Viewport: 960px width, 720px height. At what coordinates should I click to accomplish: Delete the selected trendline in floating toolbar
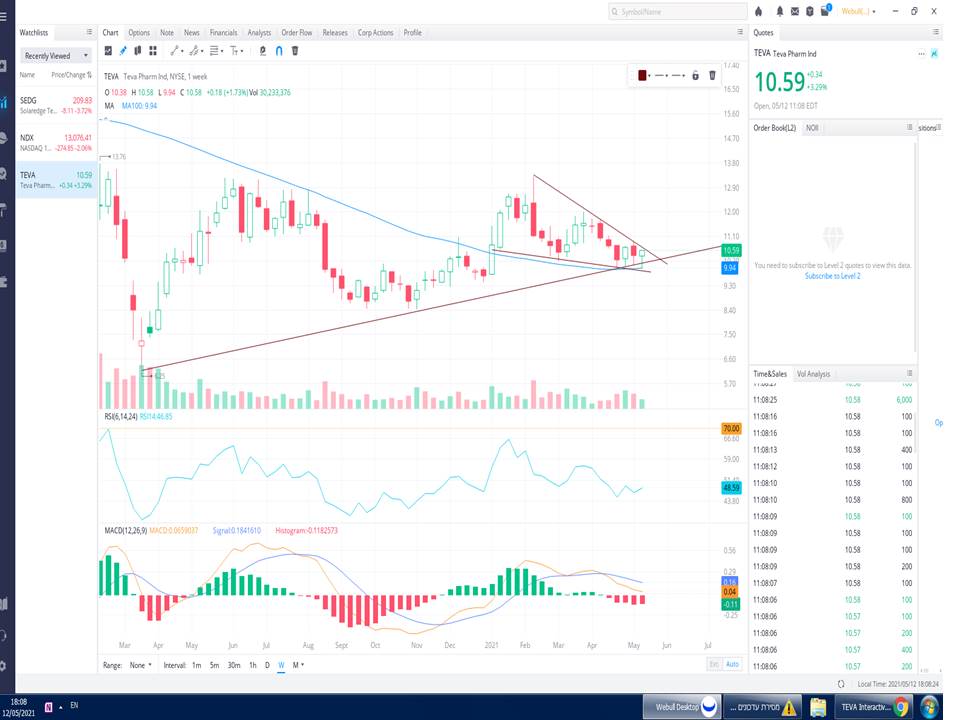[x=712, y=75]
